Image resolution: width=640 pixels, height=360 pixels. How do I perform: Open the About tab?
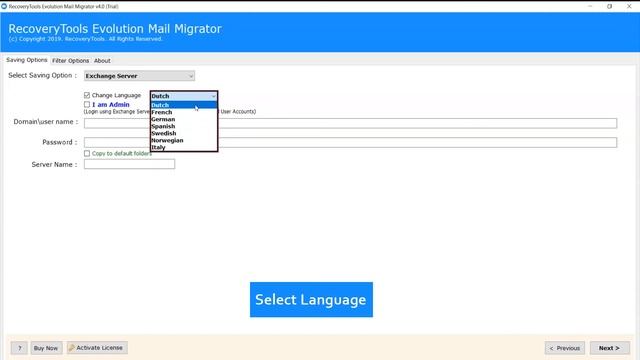(x=102, y=60)
